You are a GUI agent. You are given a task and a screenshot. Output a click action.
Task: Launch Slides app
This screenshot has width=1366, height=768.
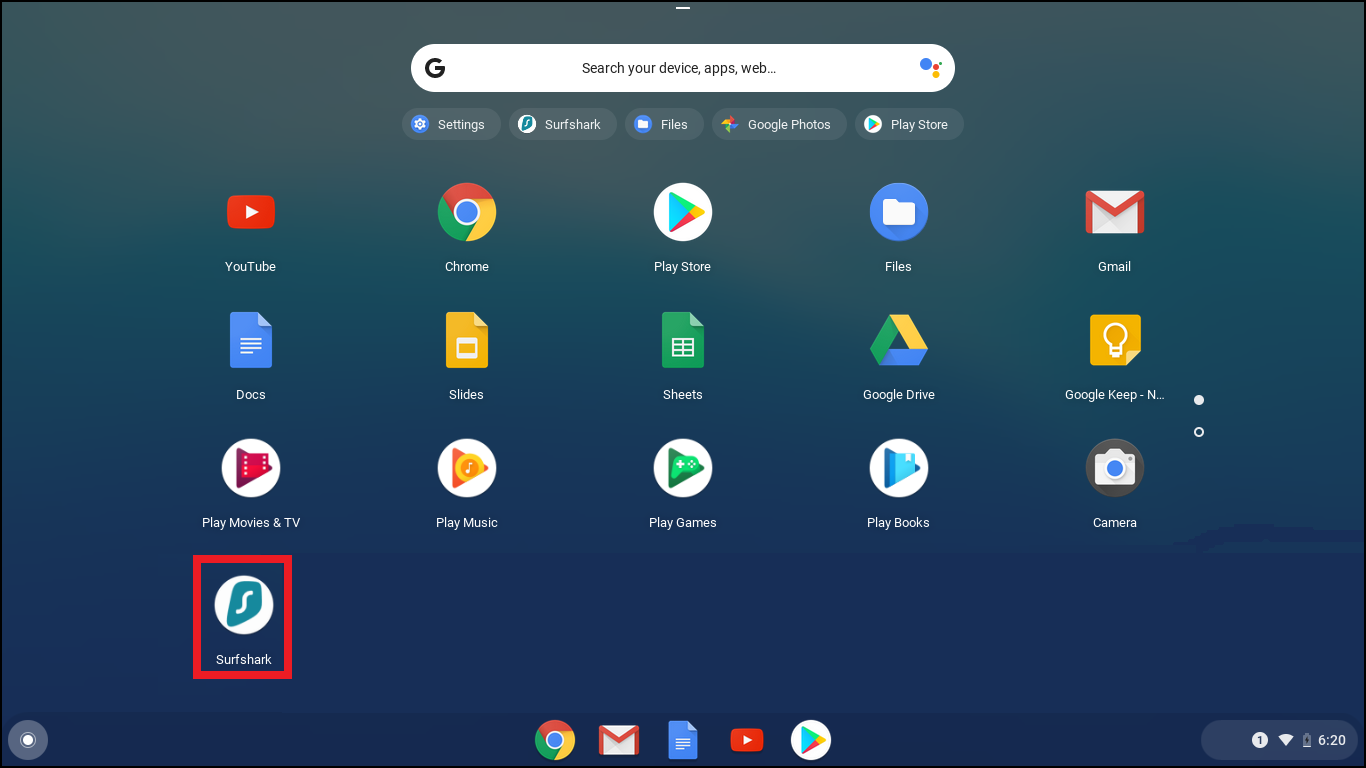[466, 340]
